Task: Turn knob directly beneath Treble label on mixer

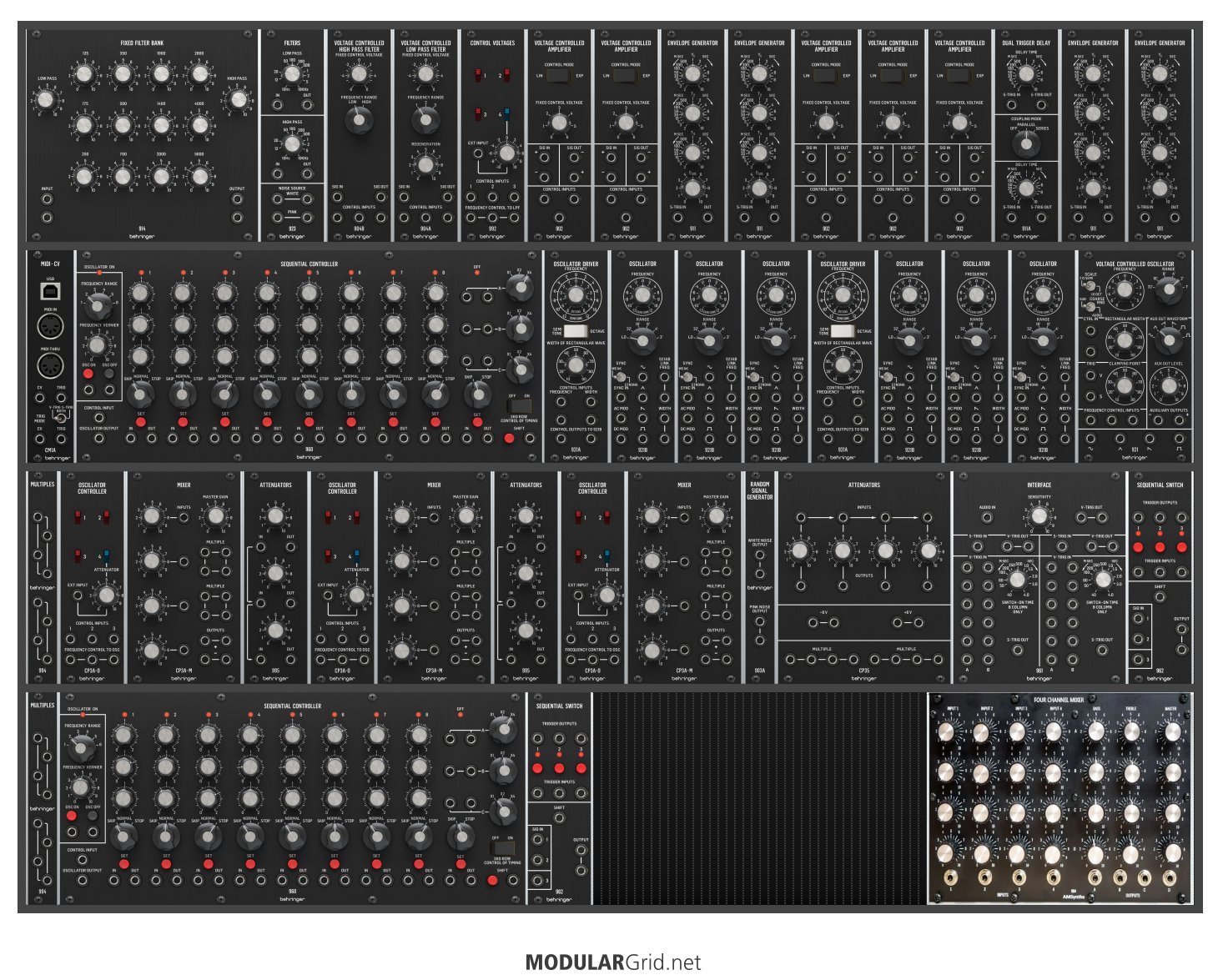Action: coord(1132,731)
